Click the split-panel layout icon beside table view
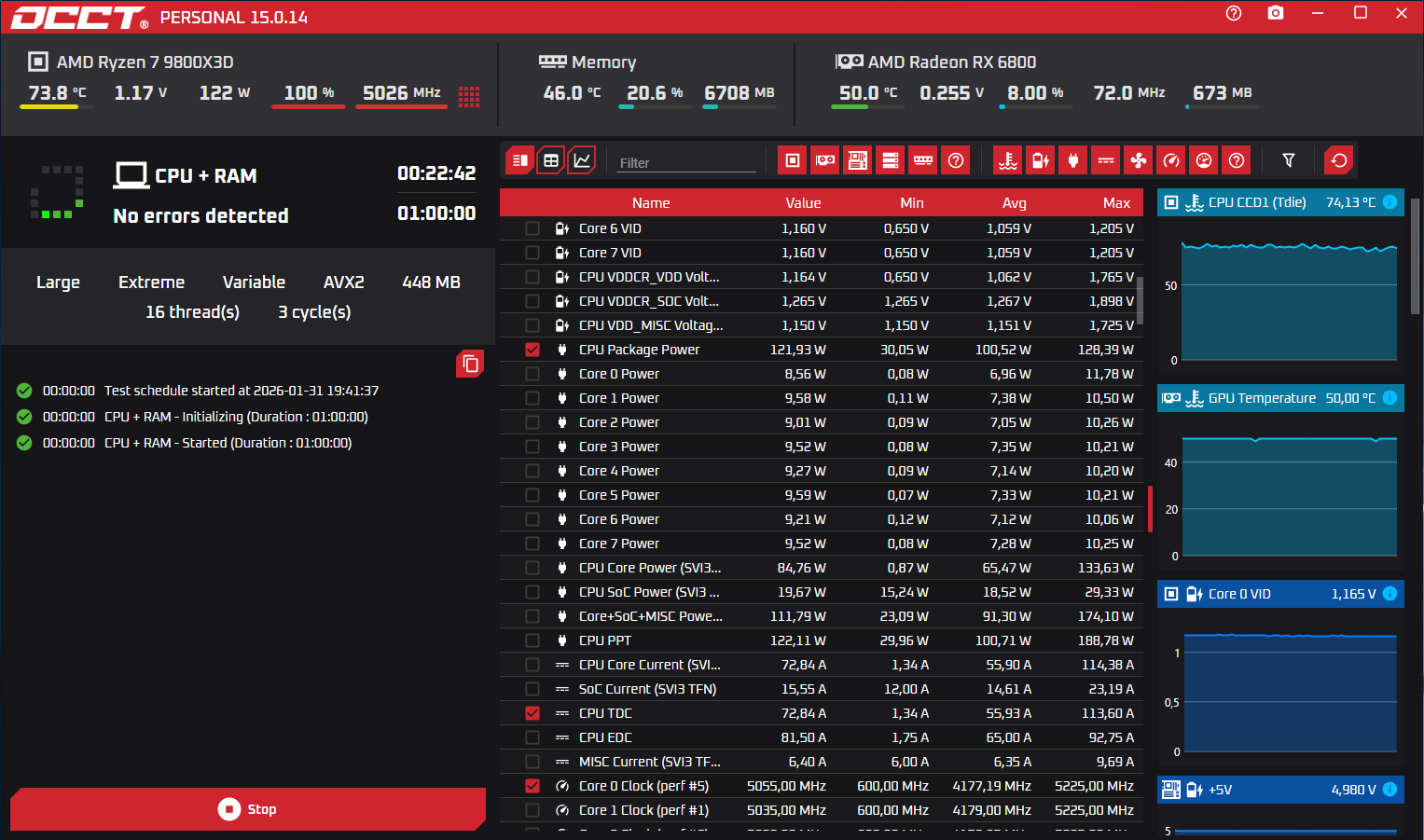 (520, 160)
